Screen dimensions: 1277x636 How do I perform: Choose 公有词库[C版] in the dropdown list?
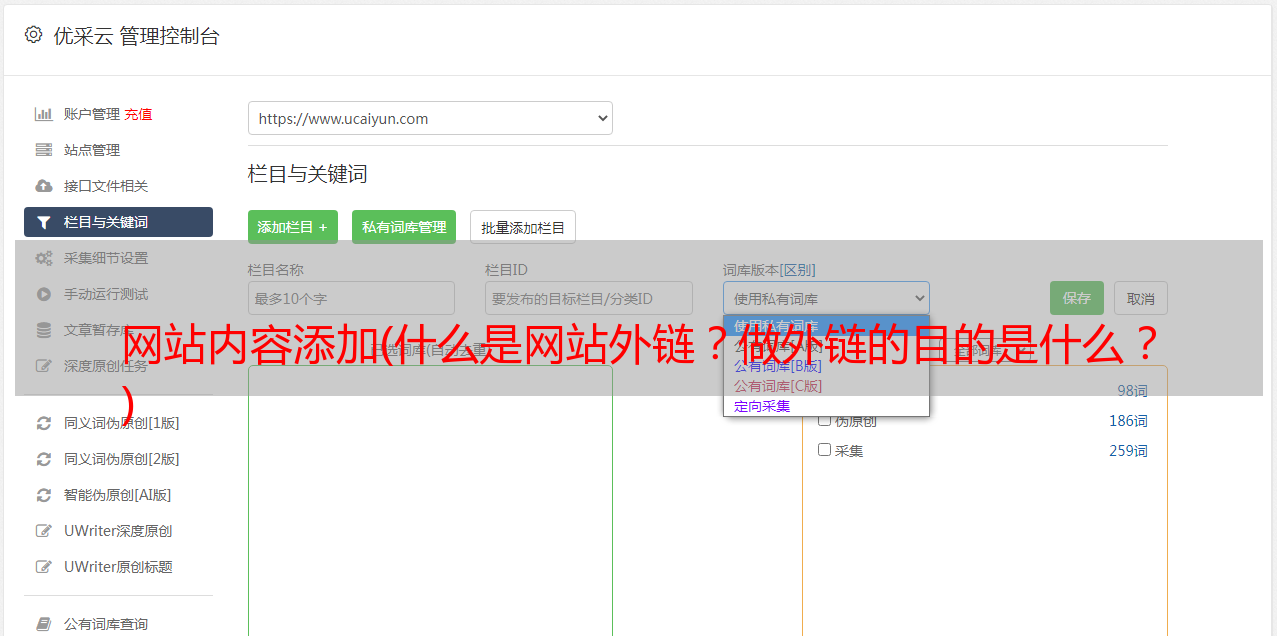[777, 386]
